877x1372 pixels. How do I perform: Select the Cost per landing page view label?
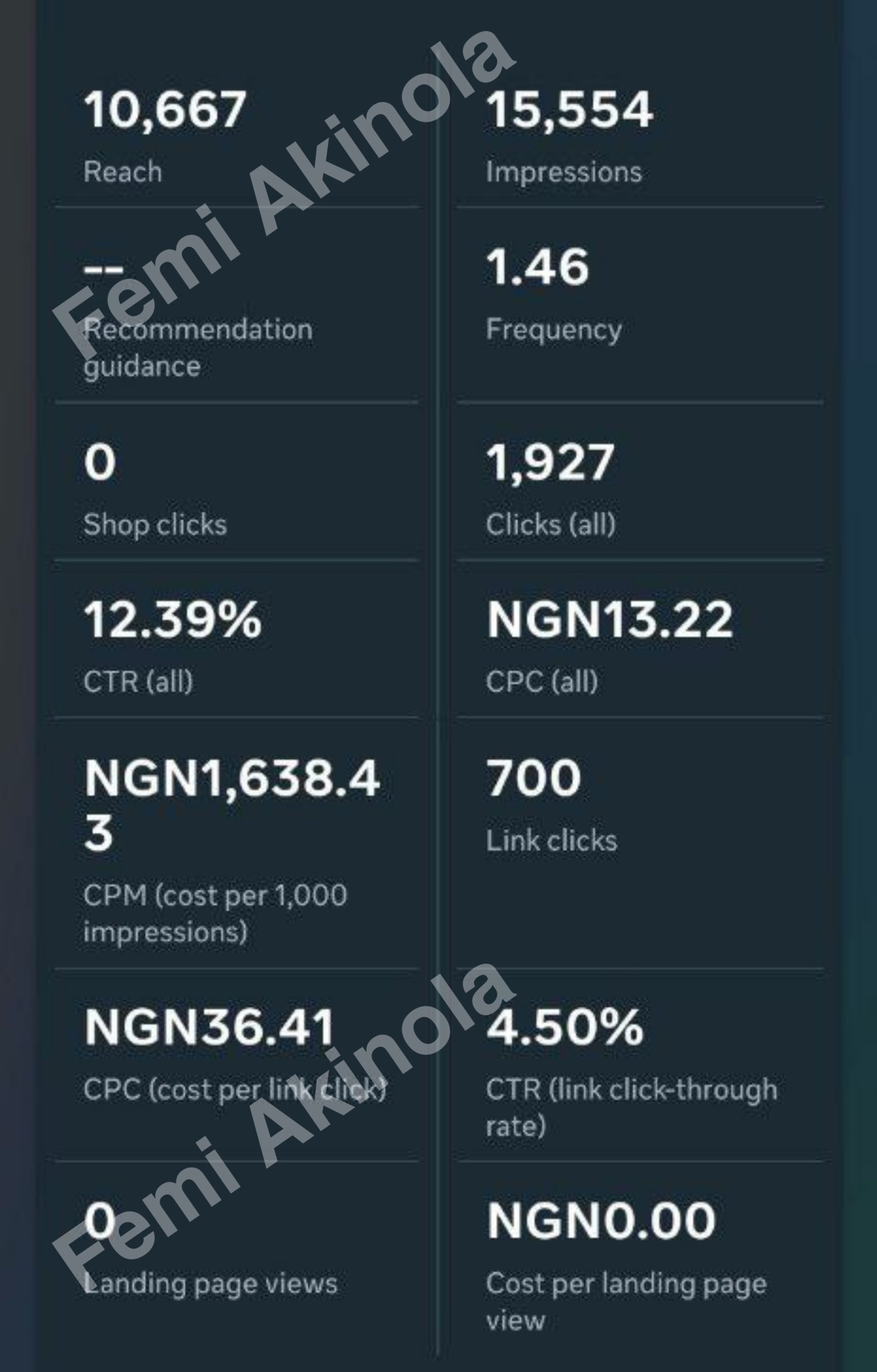[x=626, y=1302]
